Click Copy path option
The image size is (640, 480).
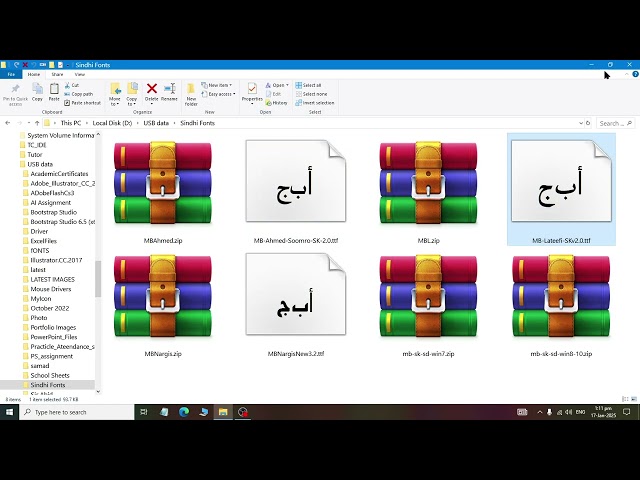pyautogui.click(x=78, y=94)
